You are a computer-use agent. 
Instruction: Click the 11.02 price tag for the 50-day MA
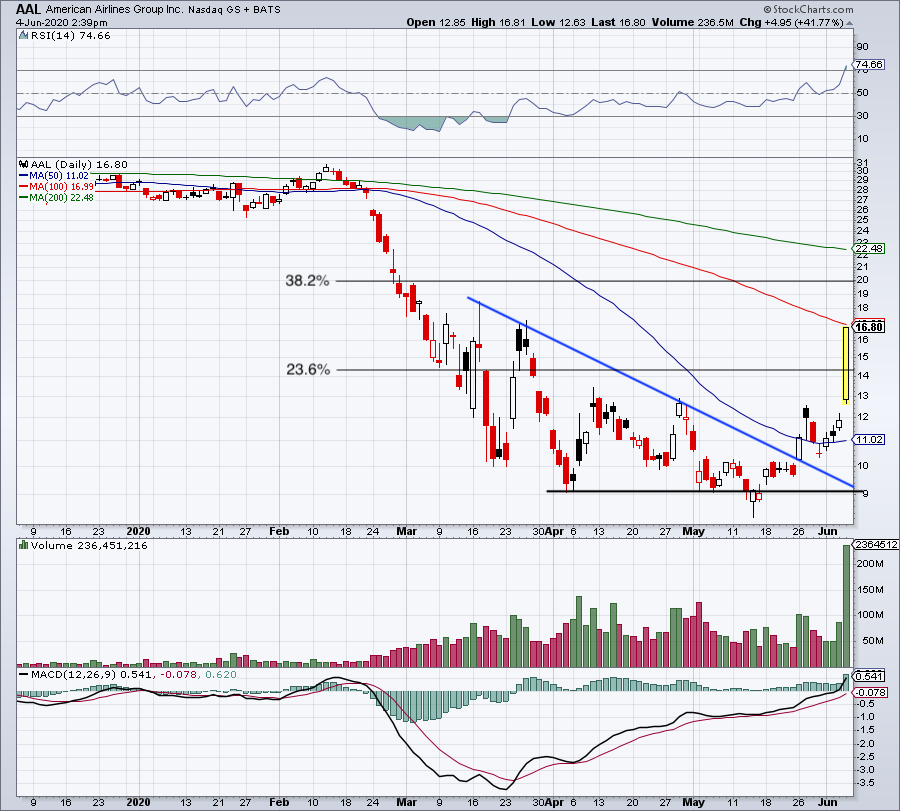click(869, 440)
